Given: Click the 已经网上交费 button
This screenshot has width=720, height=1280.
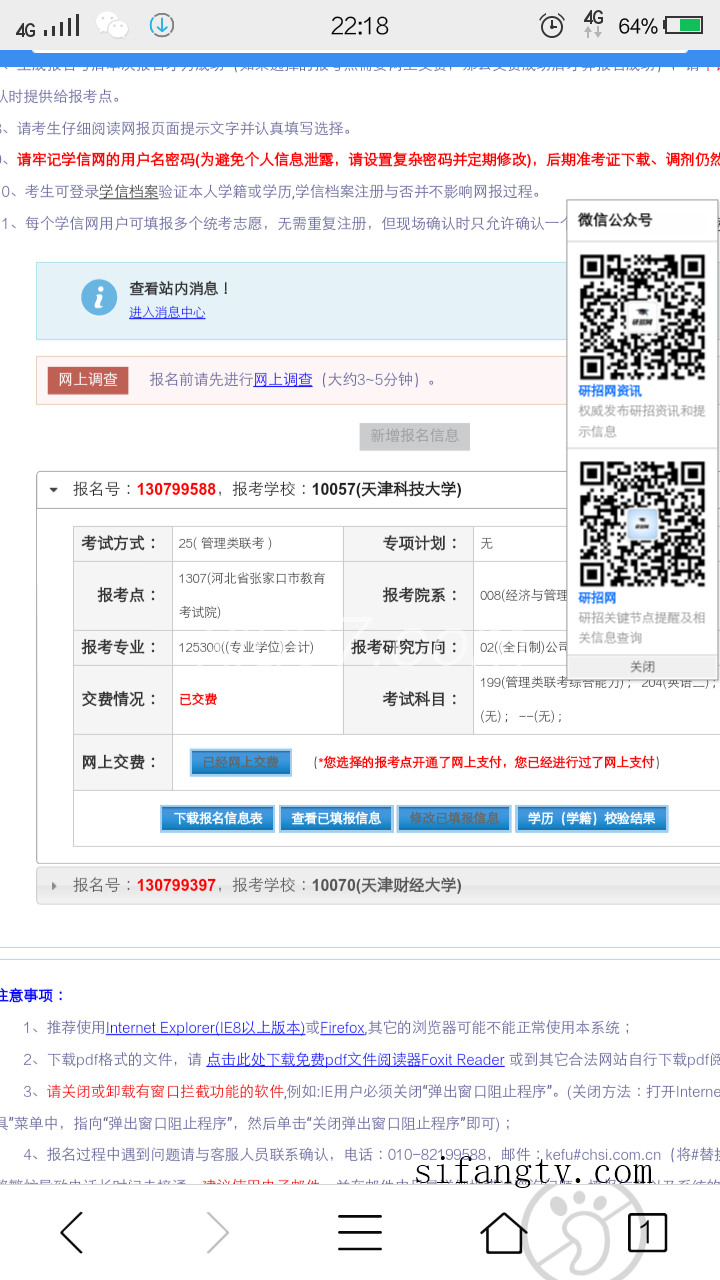Looking at the screenshot, I should tap(241, 762).
